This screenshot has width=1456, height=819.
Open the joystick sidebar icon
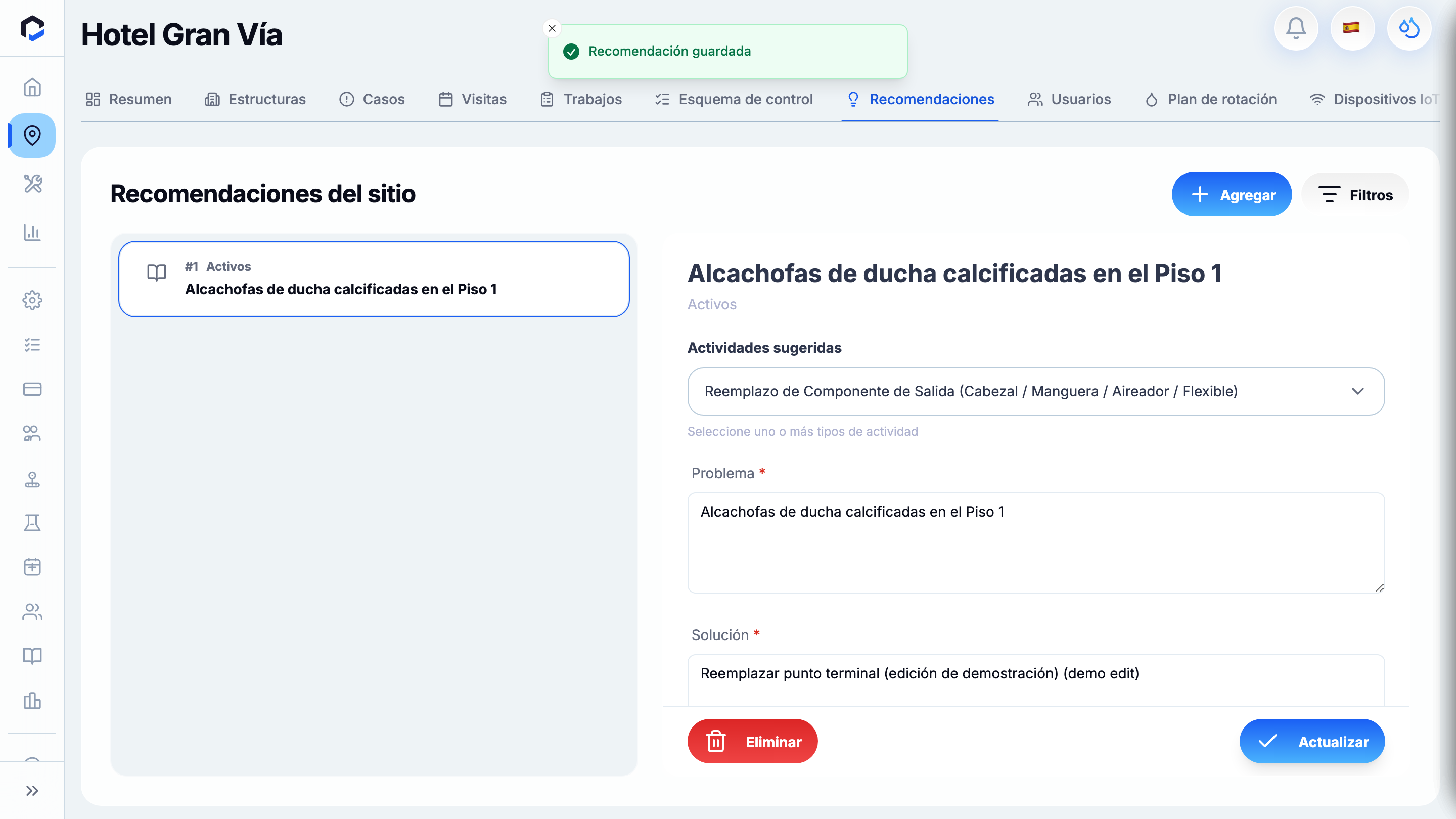point(32,479)
